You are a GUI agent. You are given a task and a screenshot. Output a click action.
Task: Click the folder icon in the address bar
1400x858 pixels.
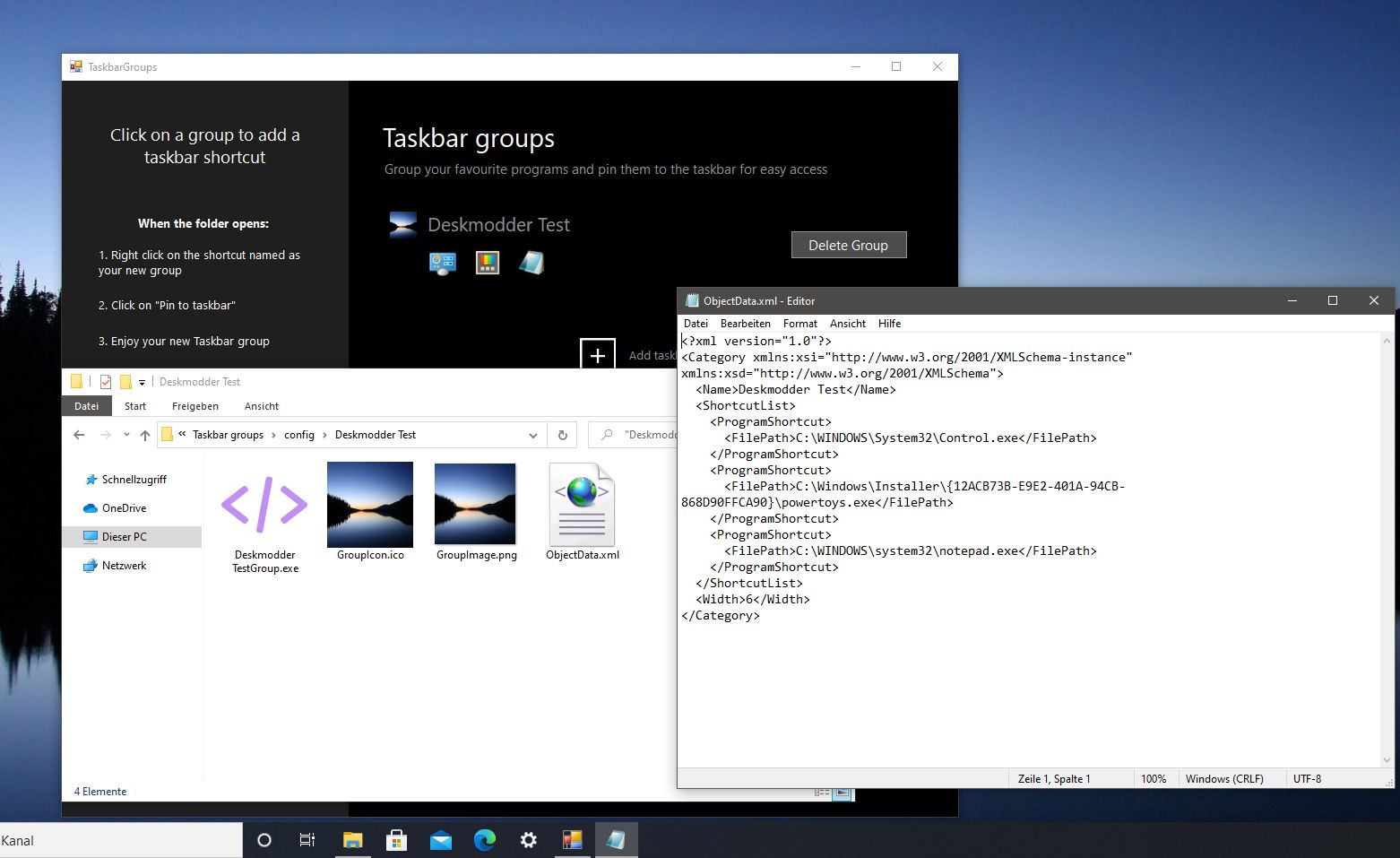point(167,435)
